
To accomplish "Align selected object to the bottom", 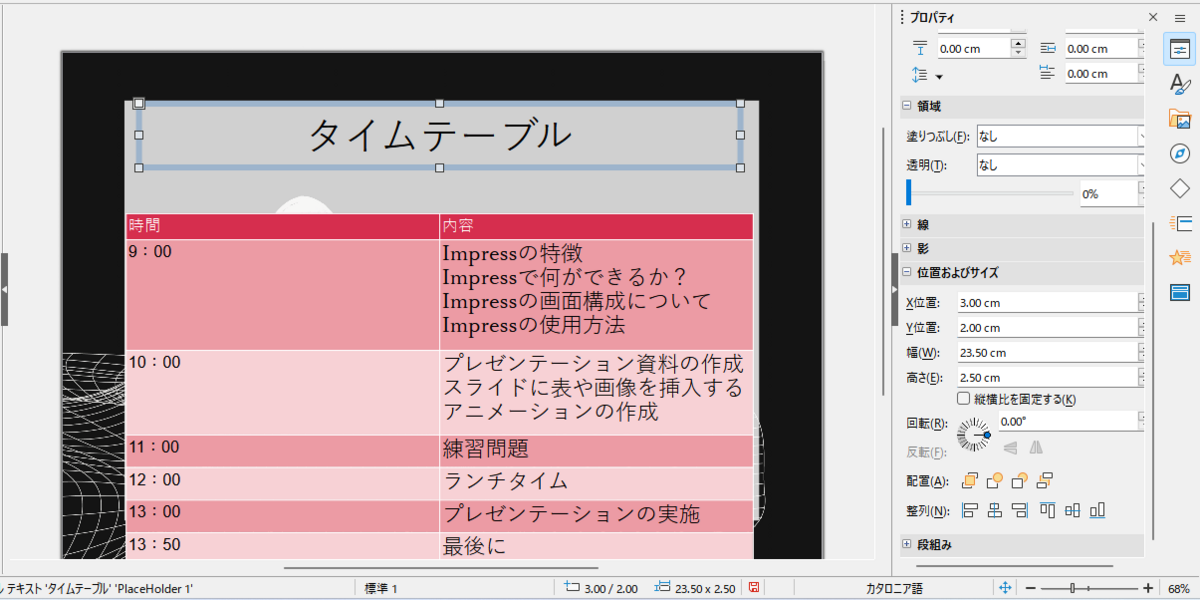I will 1097,511.
